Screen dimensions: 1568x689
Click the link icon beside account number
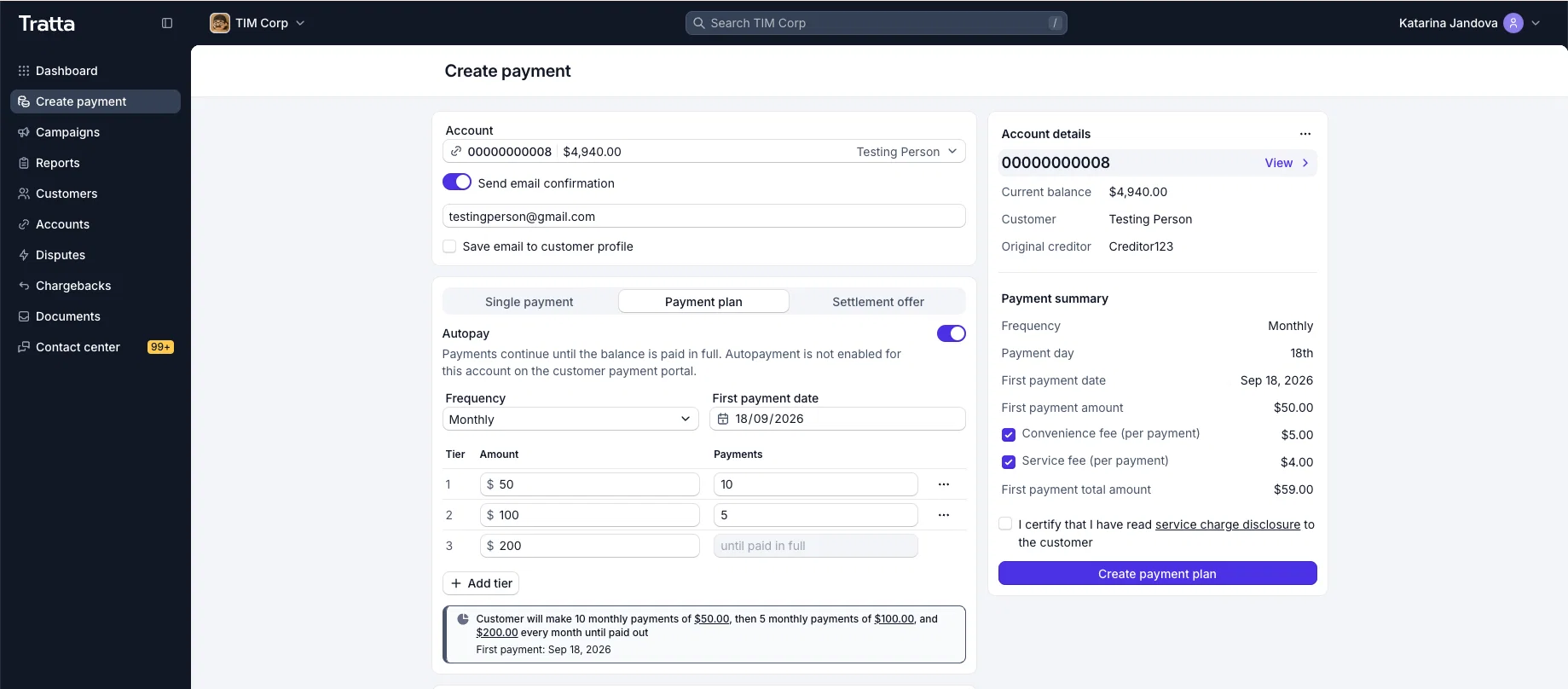[x=456, y=151]
